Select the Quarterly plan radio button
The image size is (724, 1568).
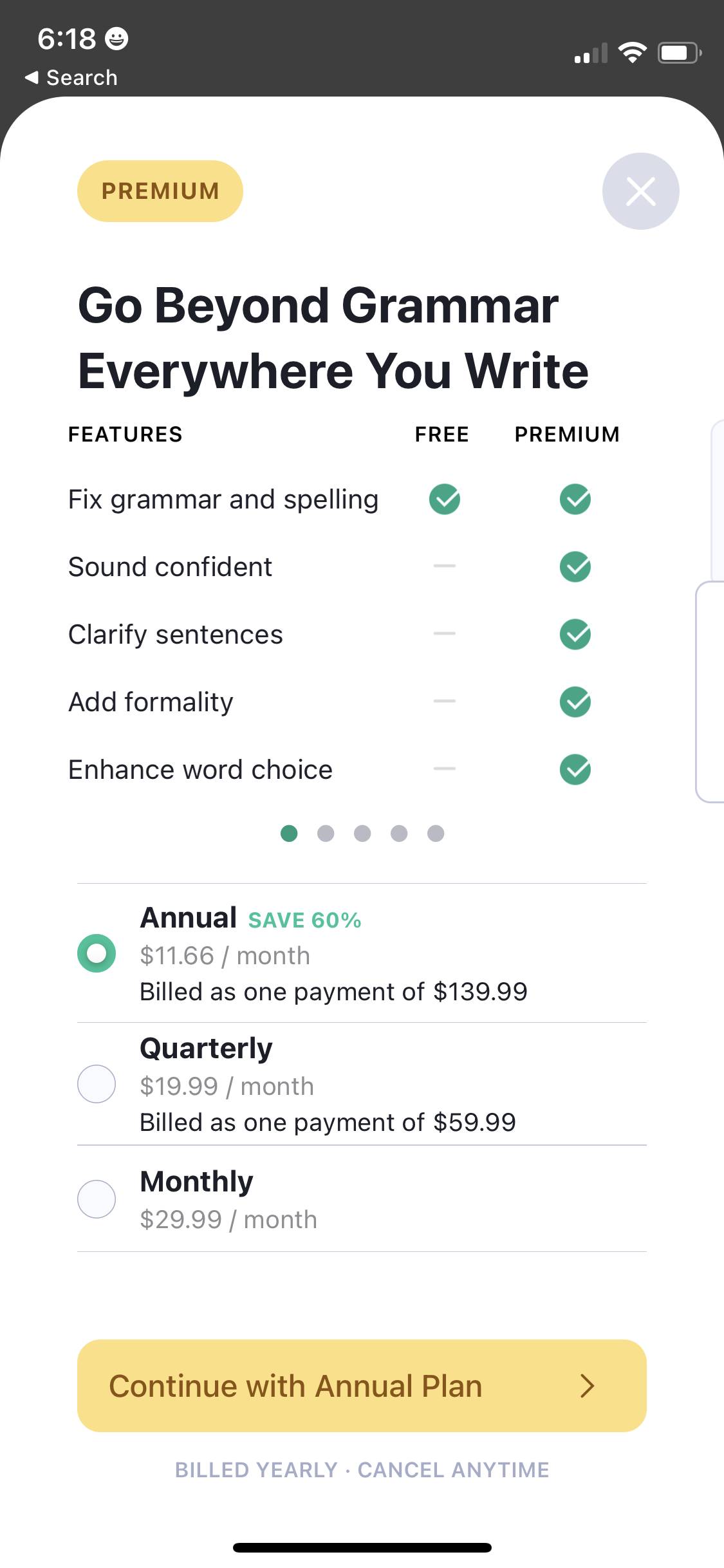(x=96, y=1084)
